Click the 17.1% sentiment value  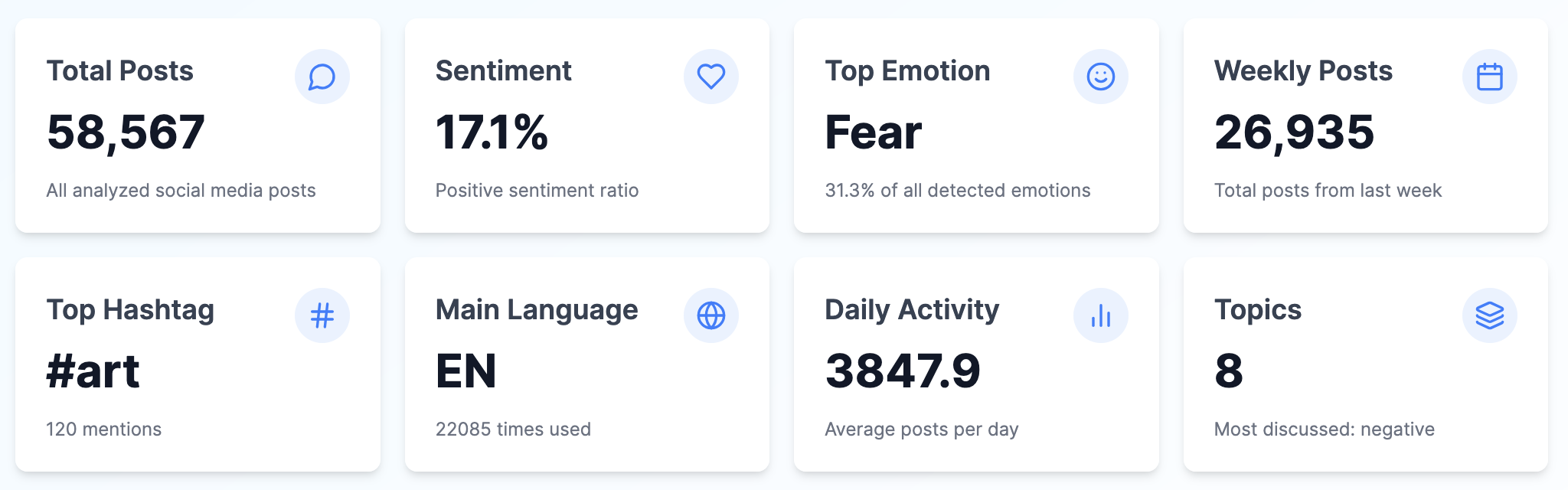[x=492, y=132]
